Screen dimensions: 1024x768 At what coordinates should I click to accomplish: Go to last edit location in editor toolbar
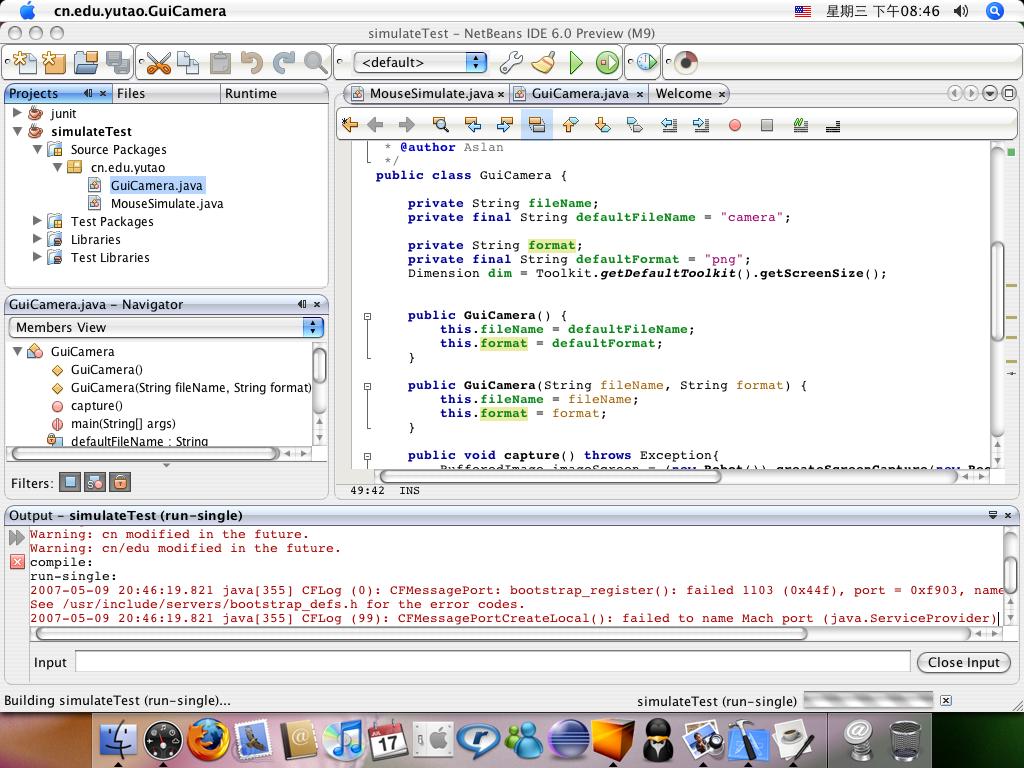pyautogui.click(x=350, y=125)
